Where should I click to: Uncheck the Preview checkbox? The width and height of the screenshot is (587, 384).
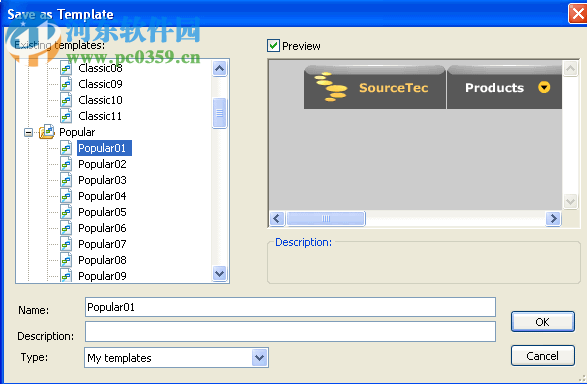(273, 46)
